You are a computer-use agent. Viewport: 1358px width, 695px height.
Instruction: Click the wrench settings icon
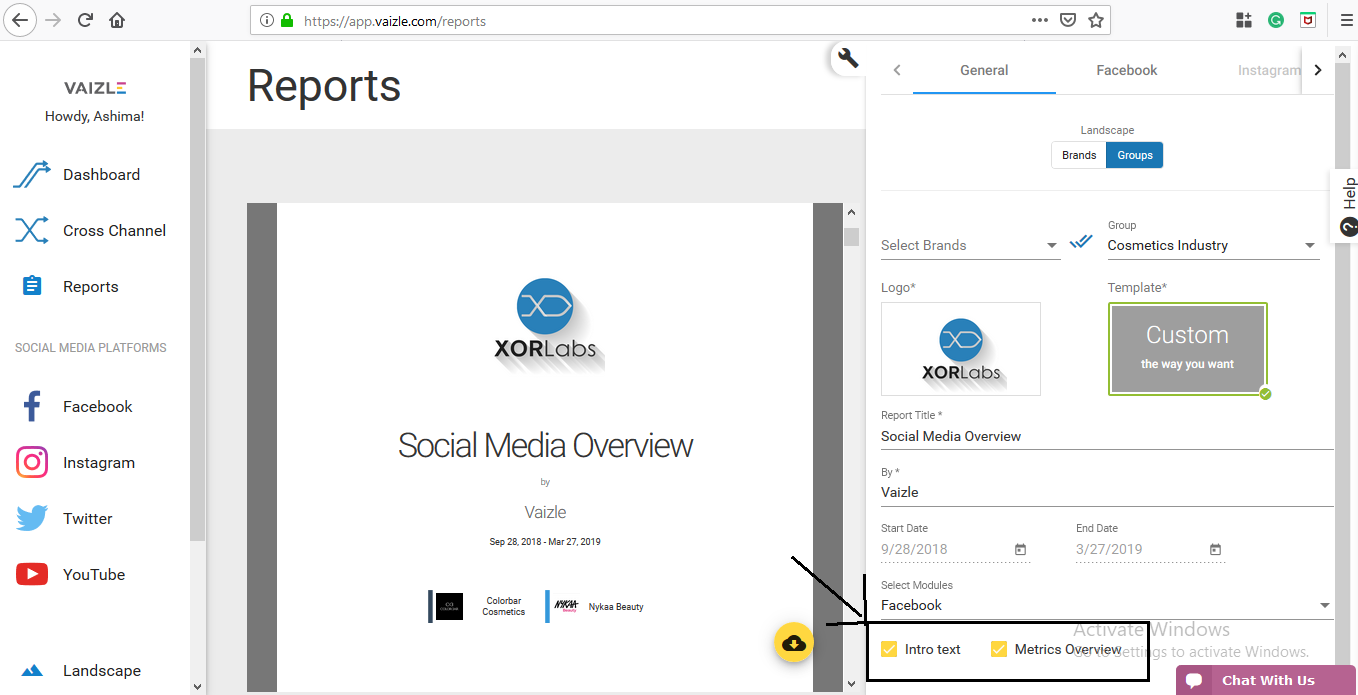click(848, 58)
